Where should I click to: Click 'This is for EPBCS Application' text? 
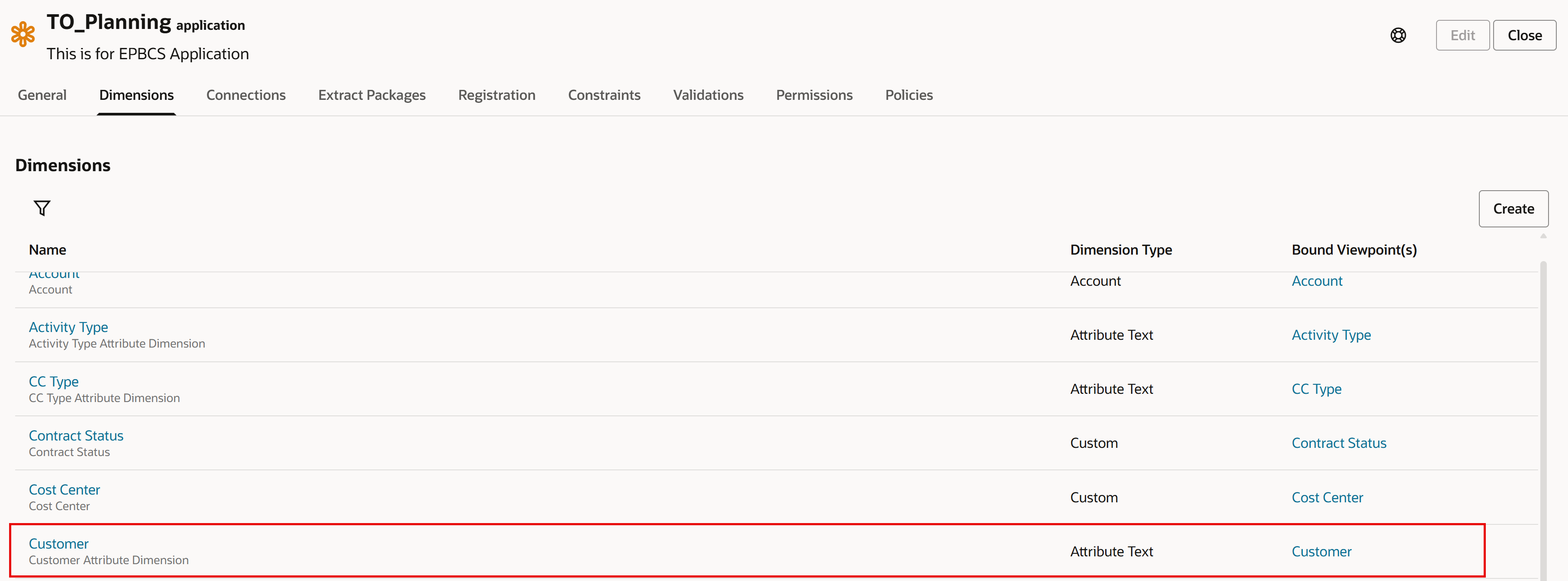pos(148,54)
